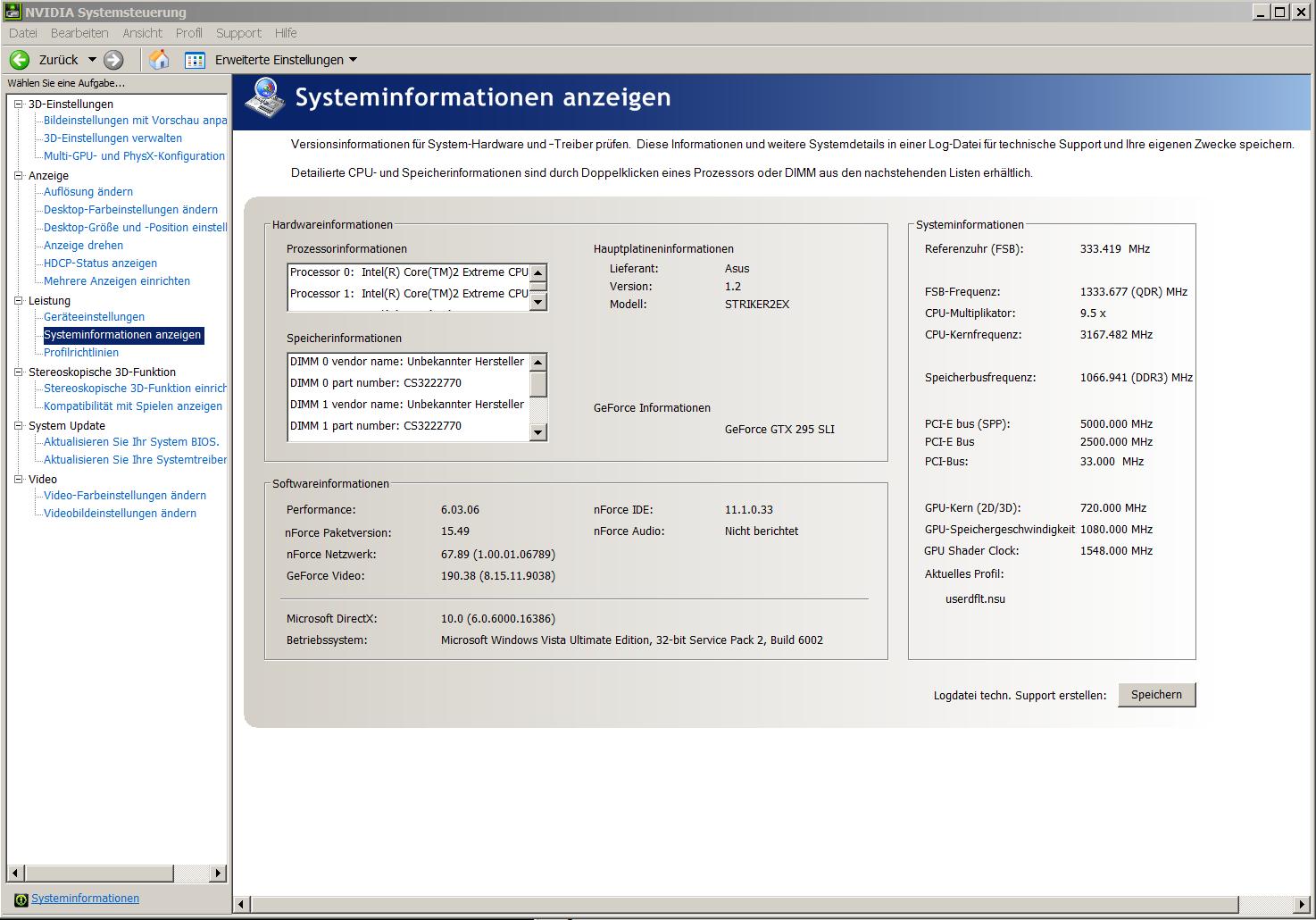
Task: Select Processor 1 in the processor list
Action: tap(409, 294)
